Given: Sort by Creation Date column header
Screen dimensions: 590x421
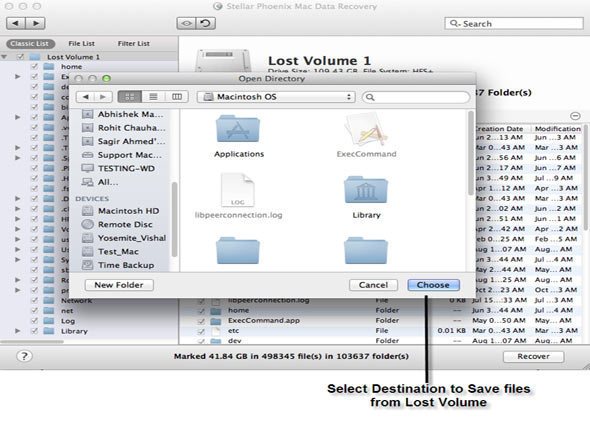Looking at the screenshot, I should pos(503,129).
